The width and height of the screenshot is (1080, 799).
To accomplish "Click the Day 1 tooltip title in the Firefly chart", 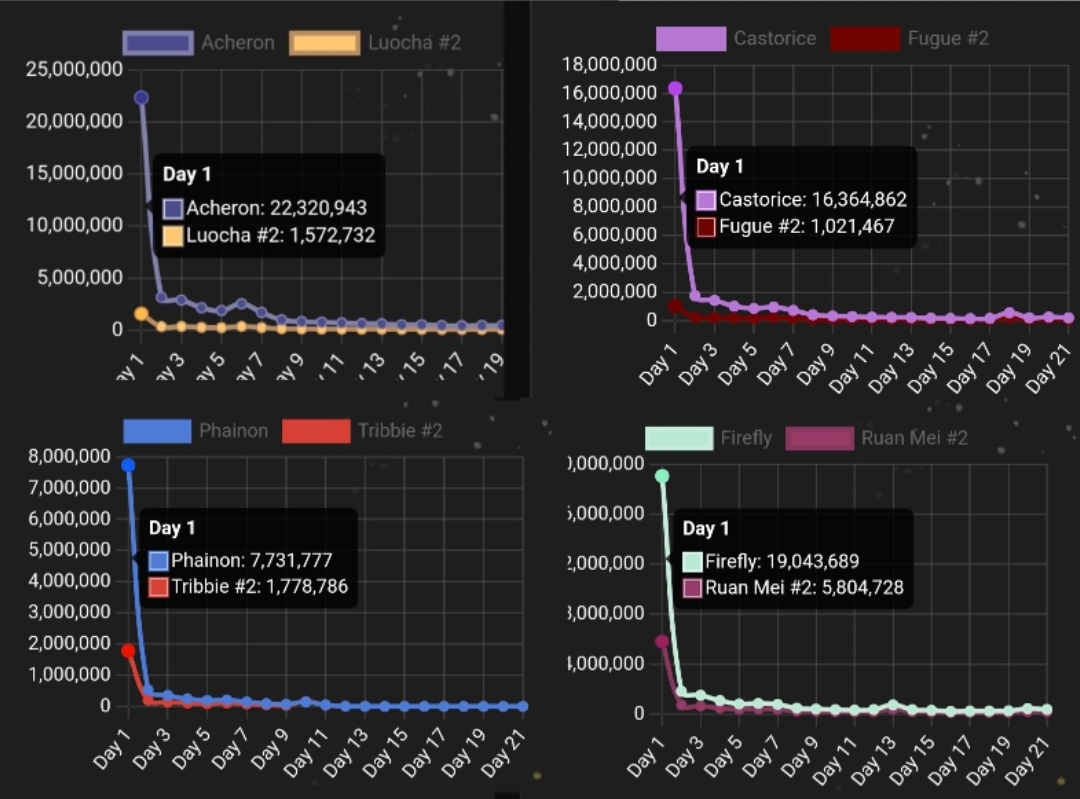I will pyautogui.click(x=706, y=528).
